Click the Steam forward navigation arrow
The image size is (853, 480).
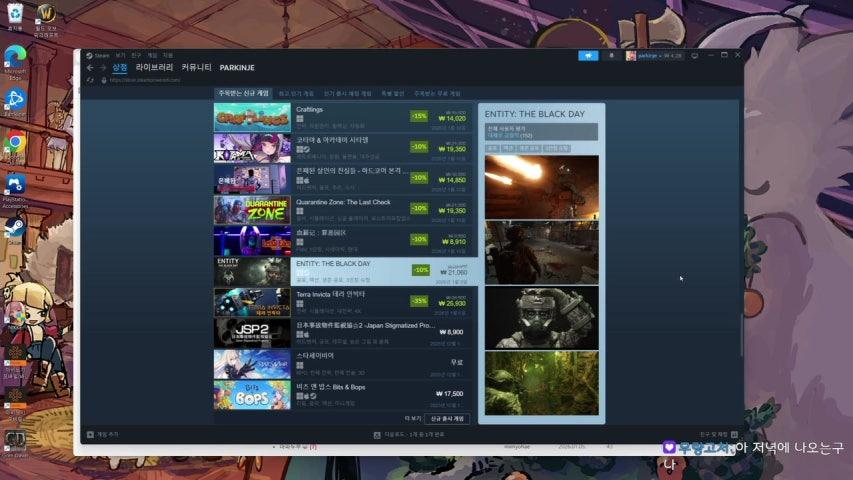(102, 67)
